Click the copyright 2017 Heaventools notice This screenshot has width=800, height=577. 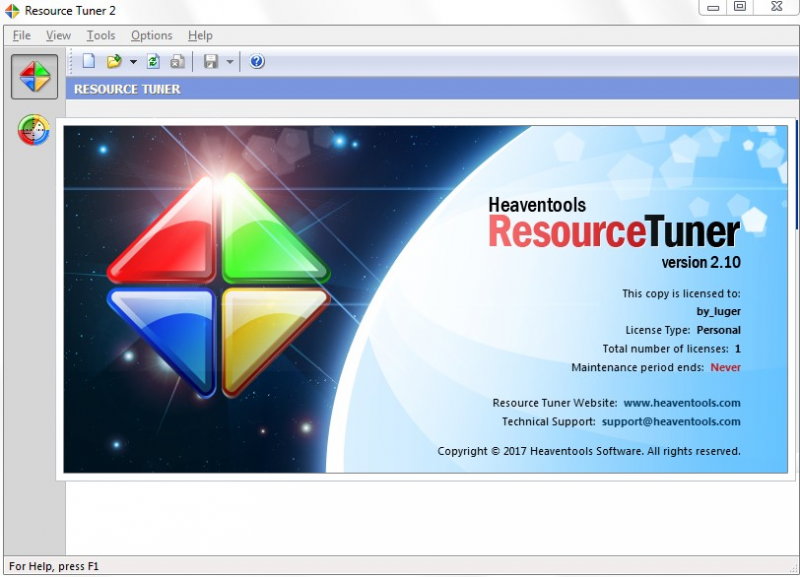tap(589, 451)
